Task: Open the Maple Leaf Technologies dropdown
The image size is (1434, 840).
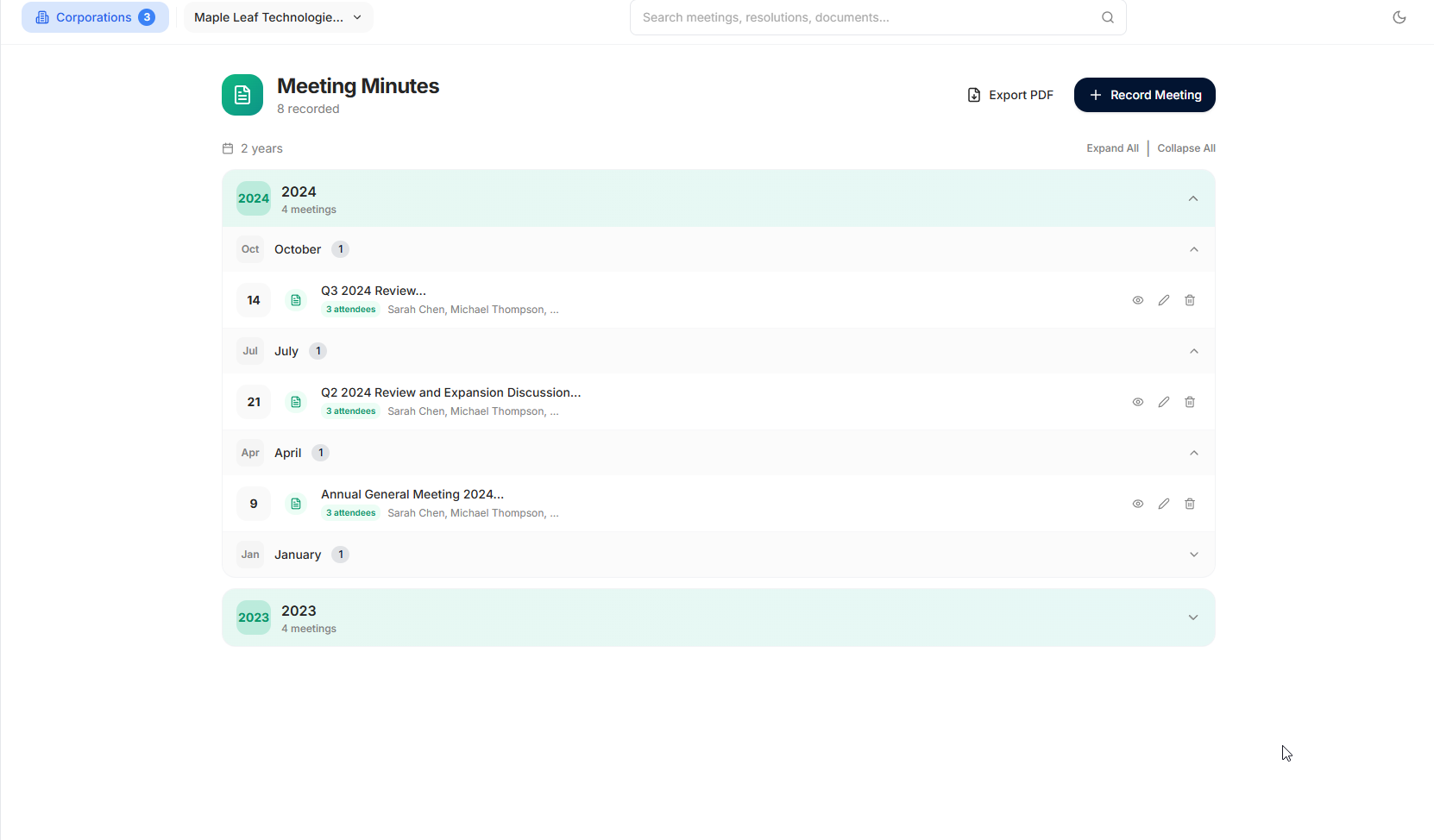Action: coord(279,17)
